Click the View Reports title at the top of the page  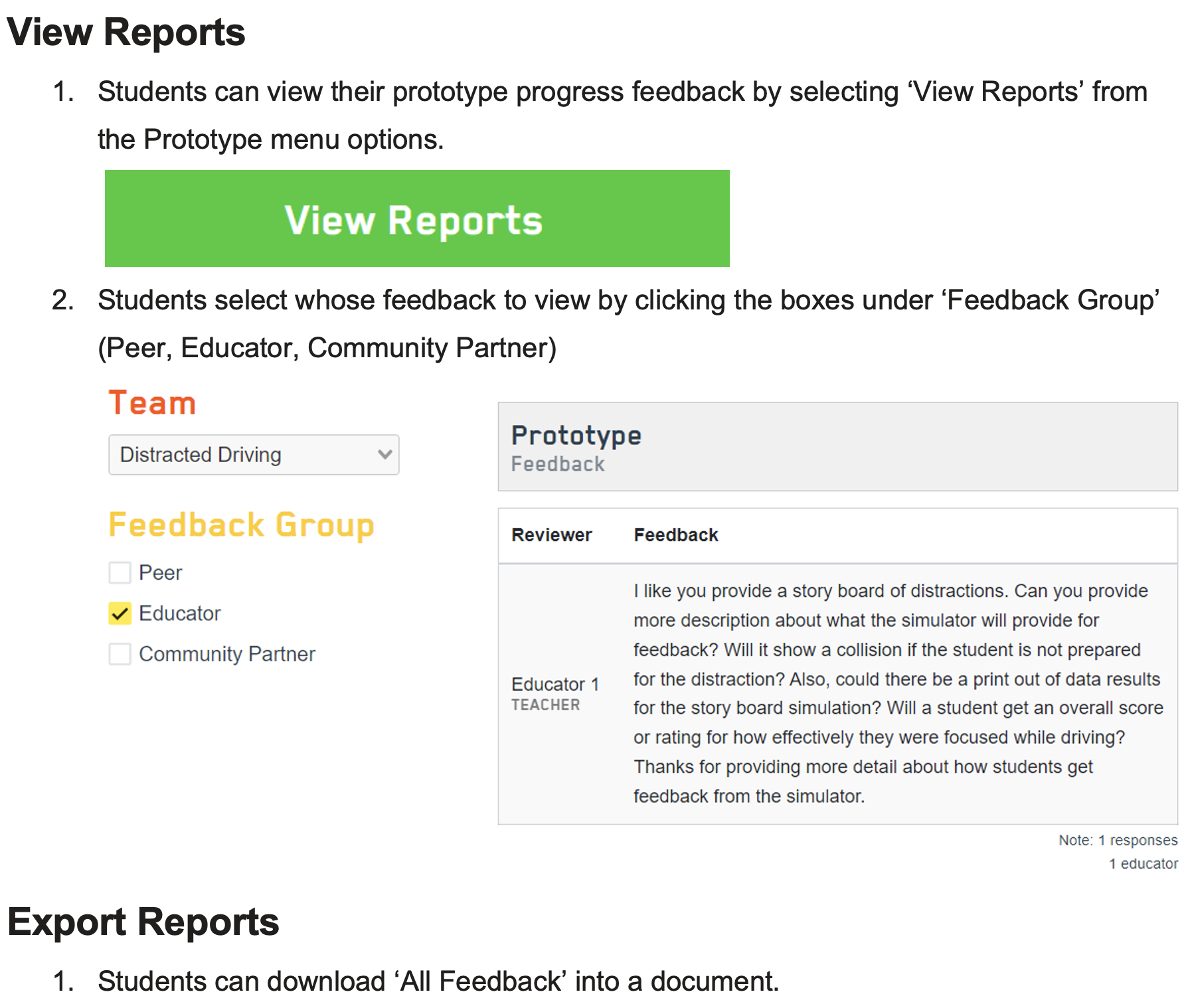pyautogui.click(x=126, y=32)
